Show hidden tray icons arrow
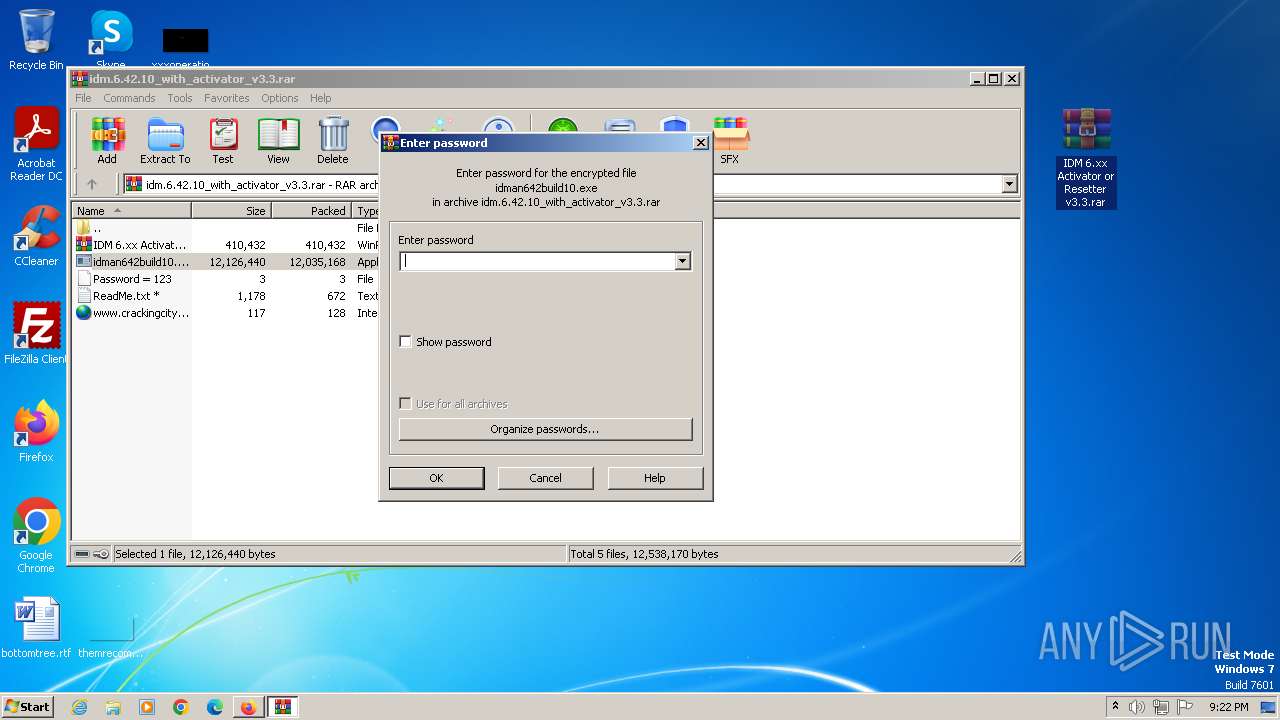The height and width of the screenshot is (720, 1280). click(x=1115, y=707)
